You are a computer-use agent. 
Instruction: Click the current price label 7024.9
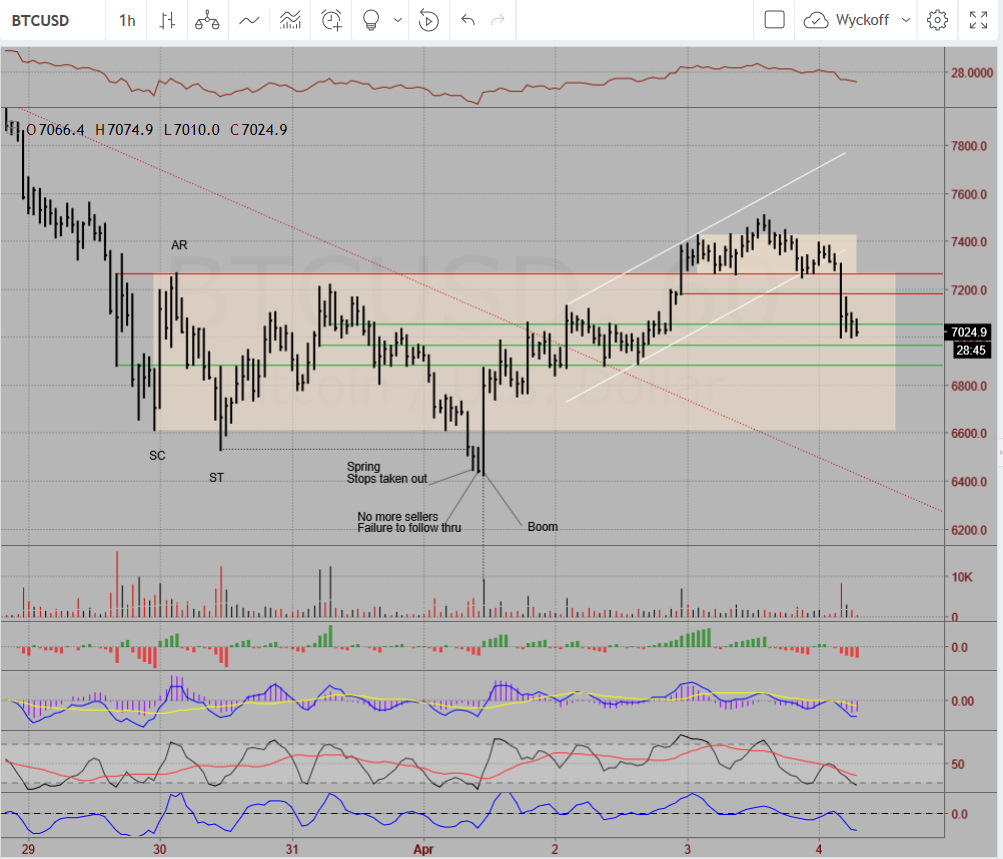click(968, 332)
